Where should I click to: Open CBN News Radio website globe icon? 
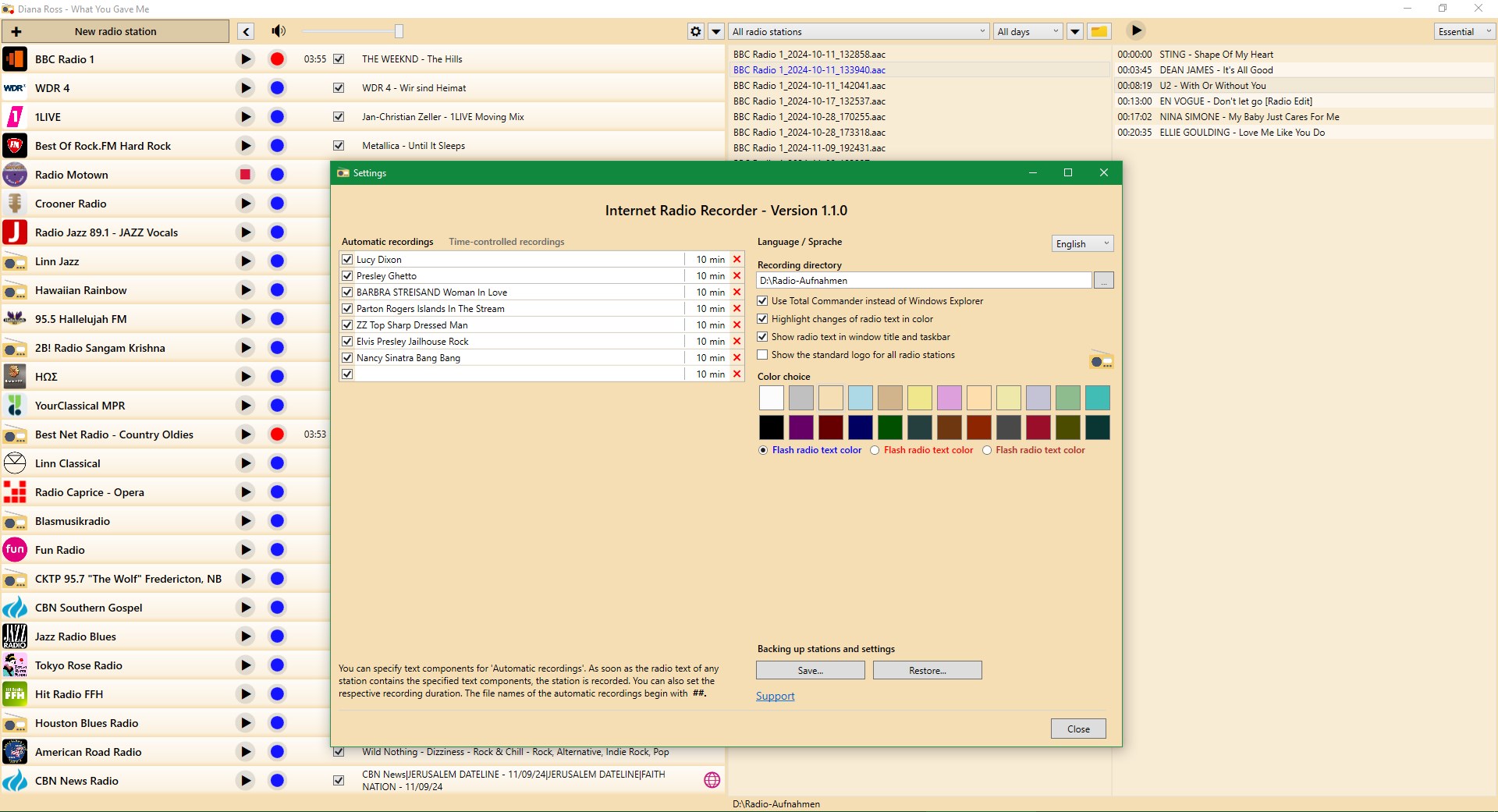(x=712, y=780)
